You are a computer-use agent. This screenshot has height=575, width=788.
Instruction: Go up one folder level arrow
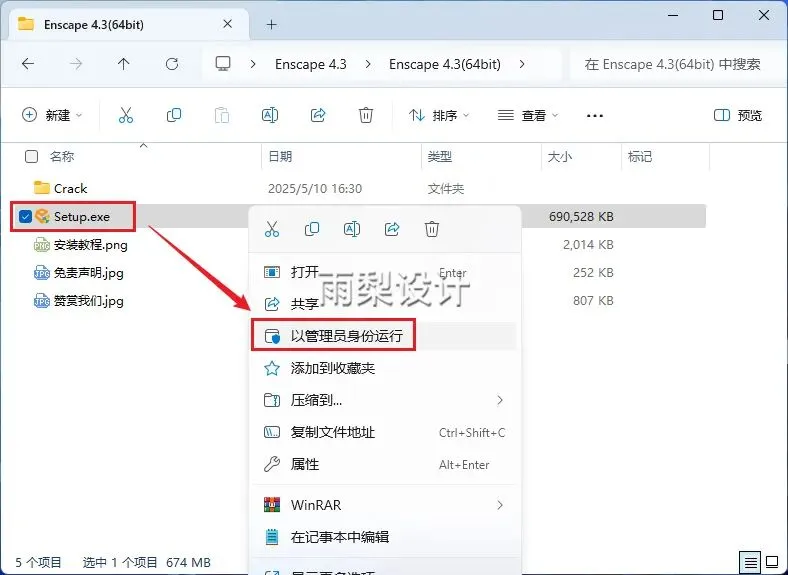(x=124, y=64)
